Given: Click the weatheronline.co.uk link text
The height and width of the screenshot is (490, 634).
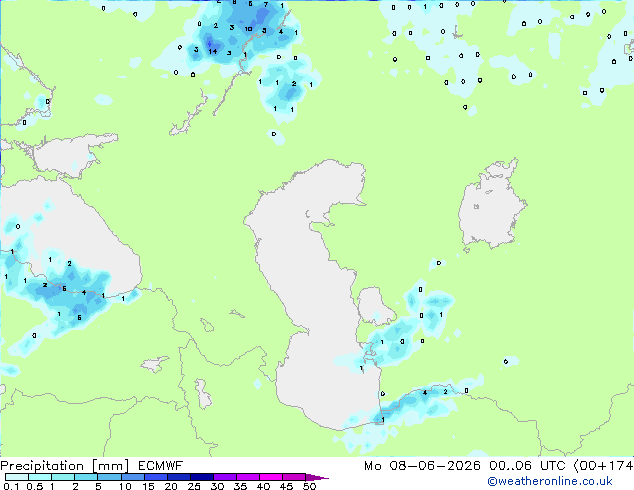Looking at the screenshot, I should coord(550,481).
